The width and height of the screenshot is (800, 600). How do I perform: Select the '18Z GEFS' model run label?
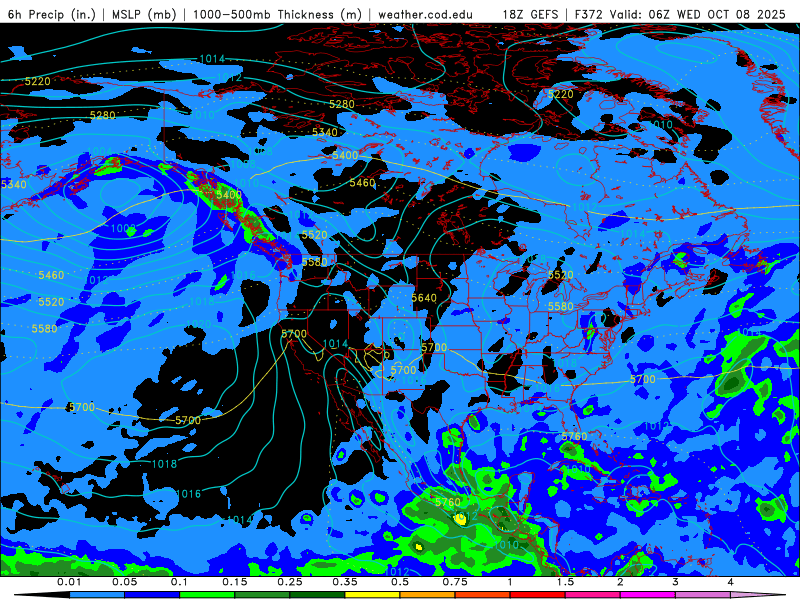[x=530, y=14]
